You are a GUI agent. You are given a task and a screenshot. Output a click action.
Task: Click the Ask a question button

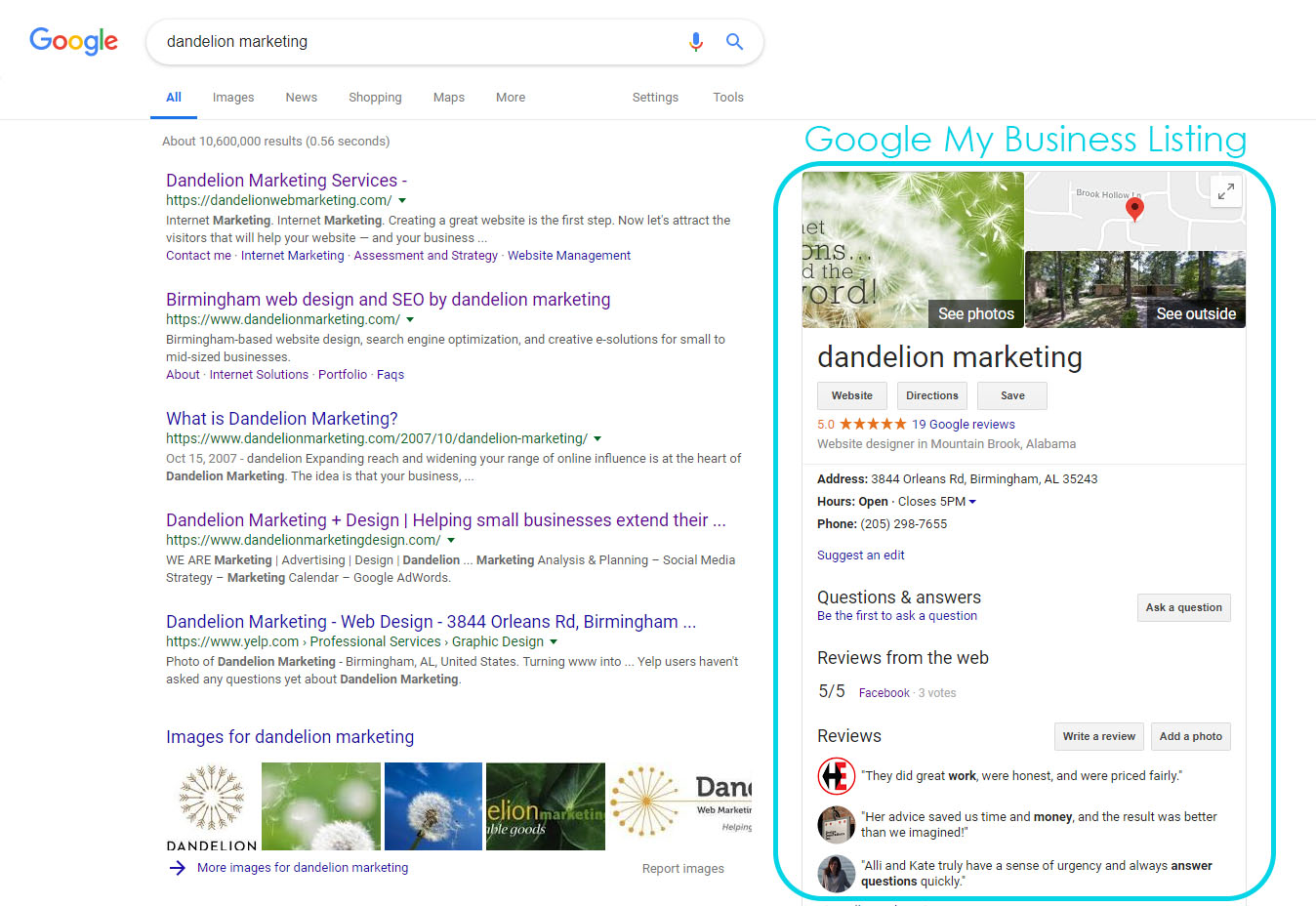[1184, 607]
